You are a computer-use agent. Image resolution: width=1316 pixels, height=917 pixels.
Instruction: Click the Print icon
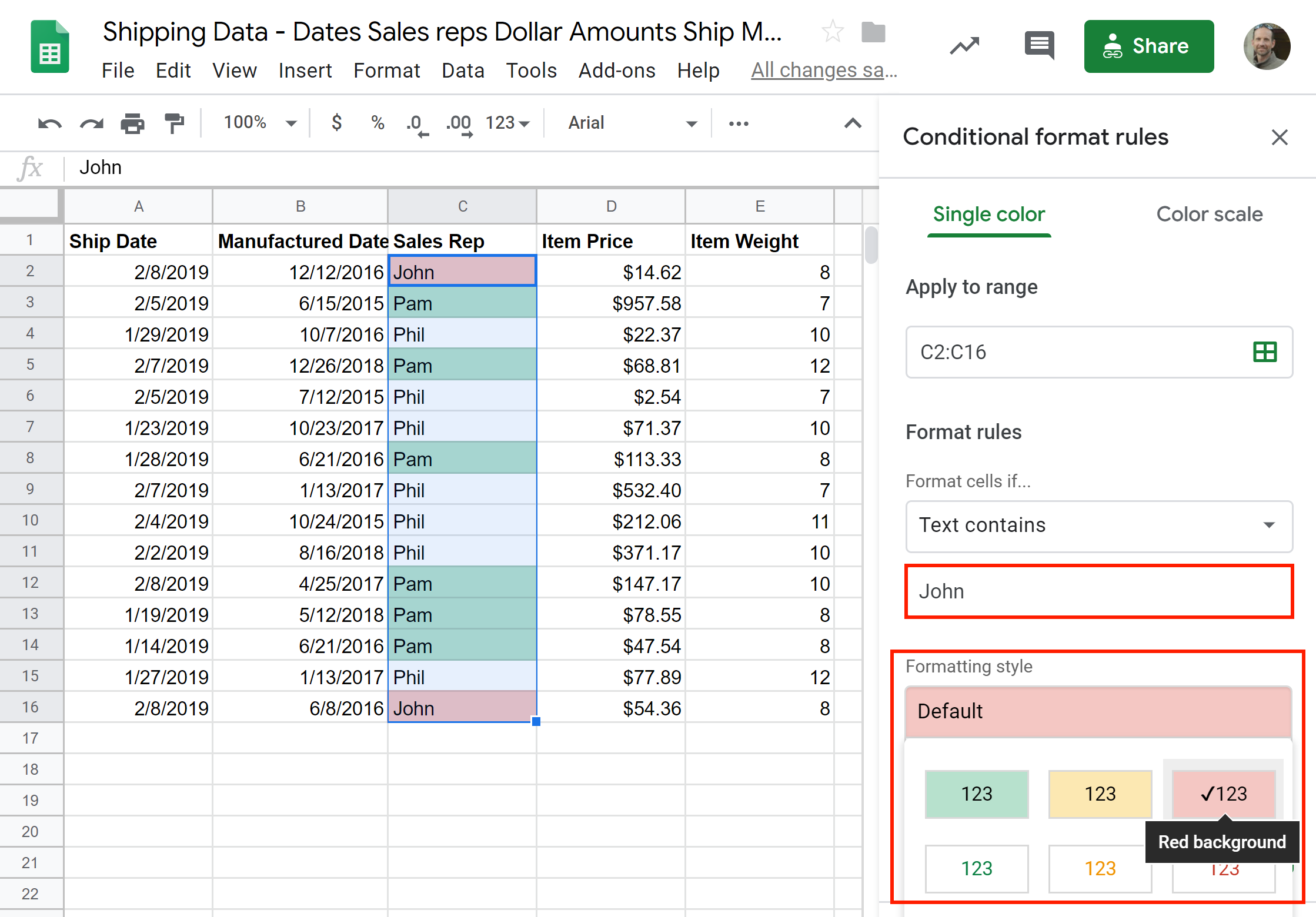[x=132, y=124]
